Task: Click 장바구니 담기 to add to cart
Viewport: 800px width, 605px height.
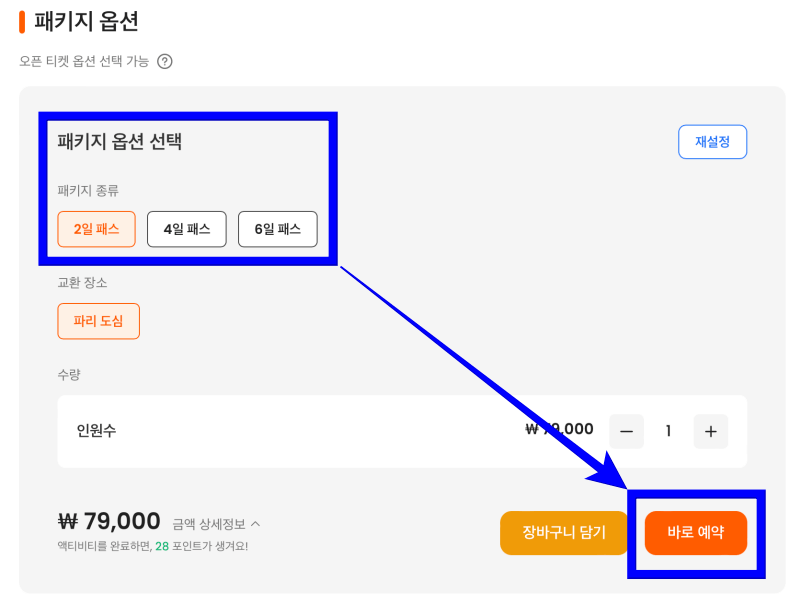Action: click(564, 533)
